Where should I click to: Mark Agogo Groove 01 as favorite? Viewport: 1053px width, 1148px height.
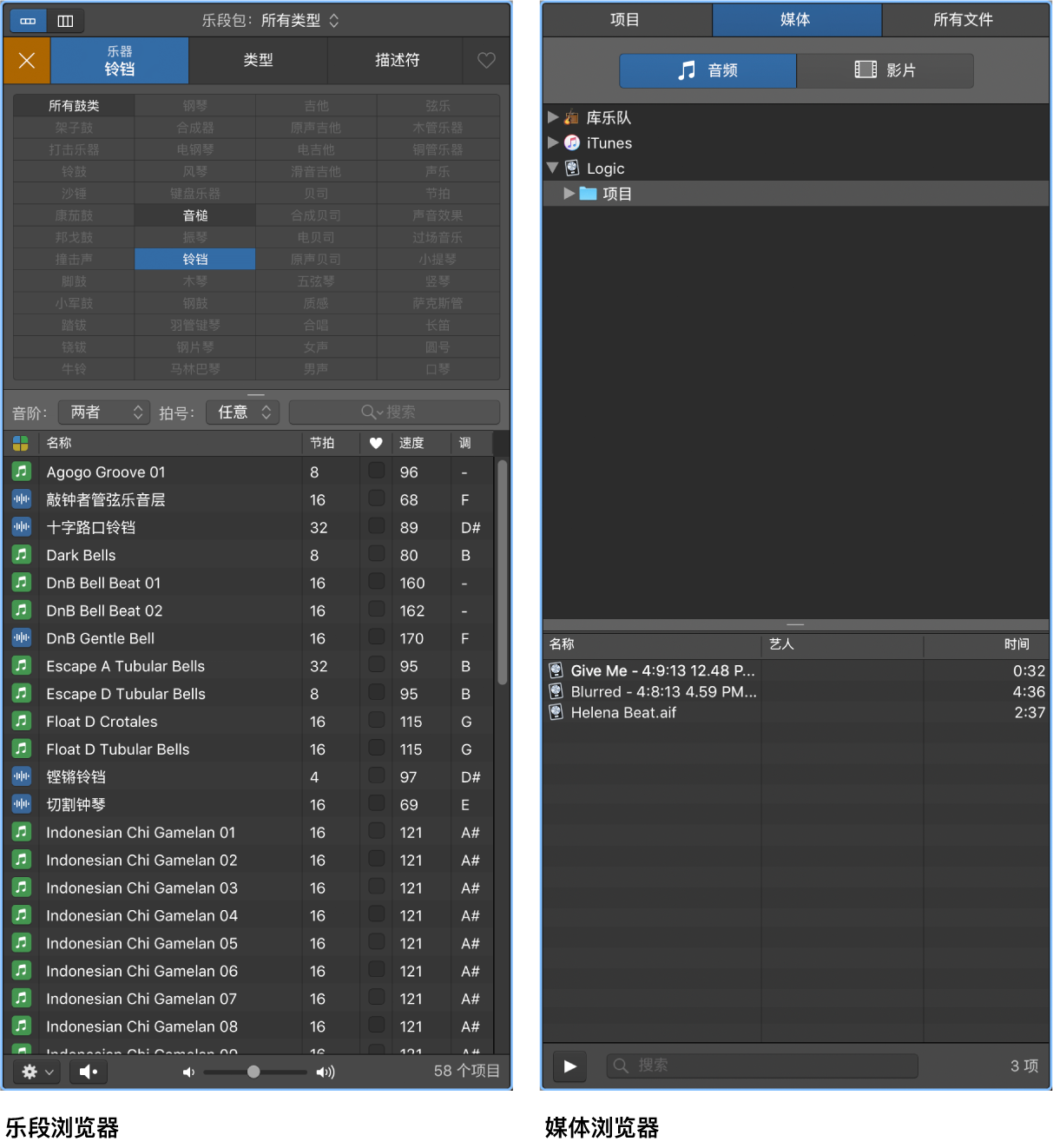pos(376,471)
